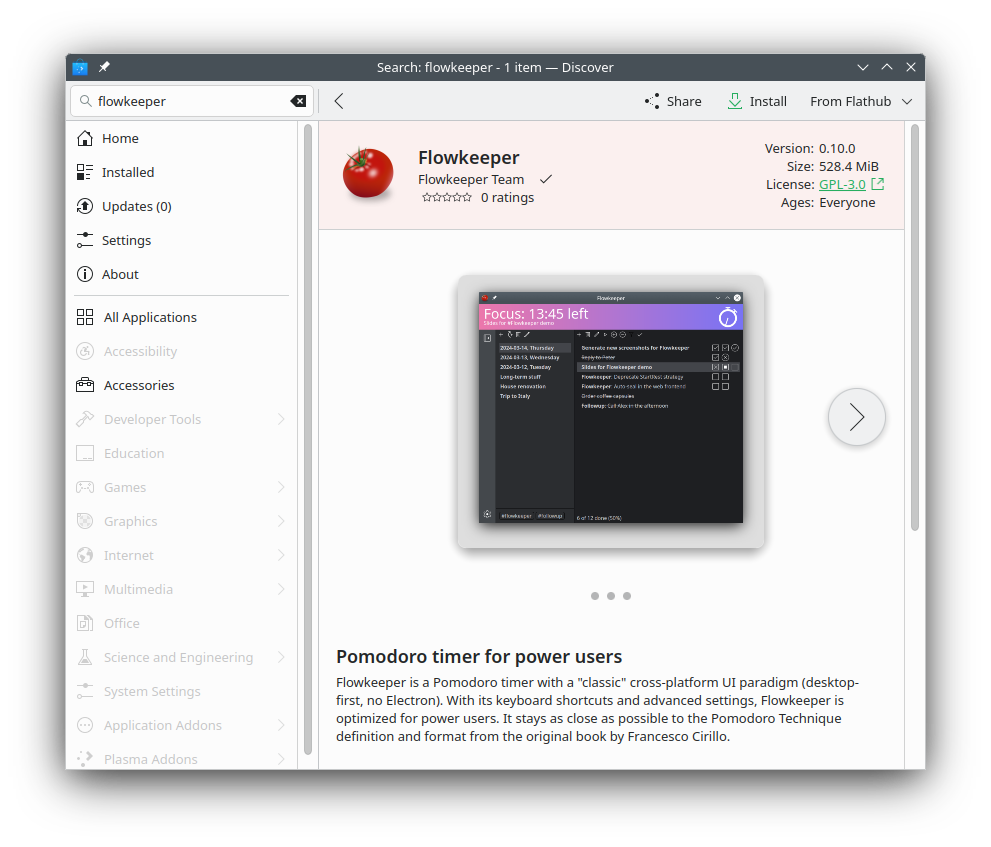Image resolution: width=991 pixels, height=847 pixels.
Task: Click the Settings sliders icon
Action: click(x=85, y=241)
